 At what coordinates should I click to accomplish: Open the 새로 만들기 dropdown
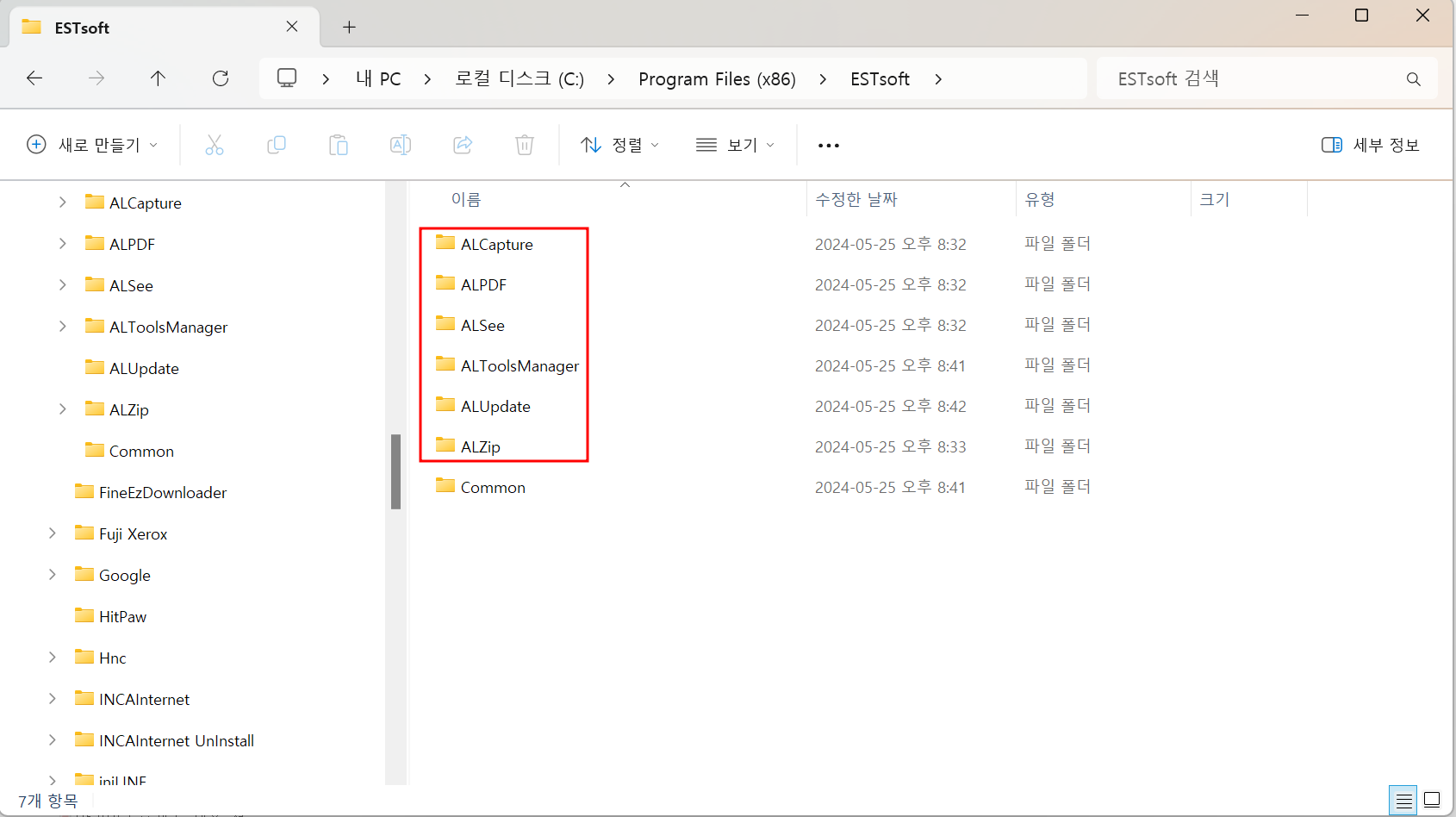[92, 145]
